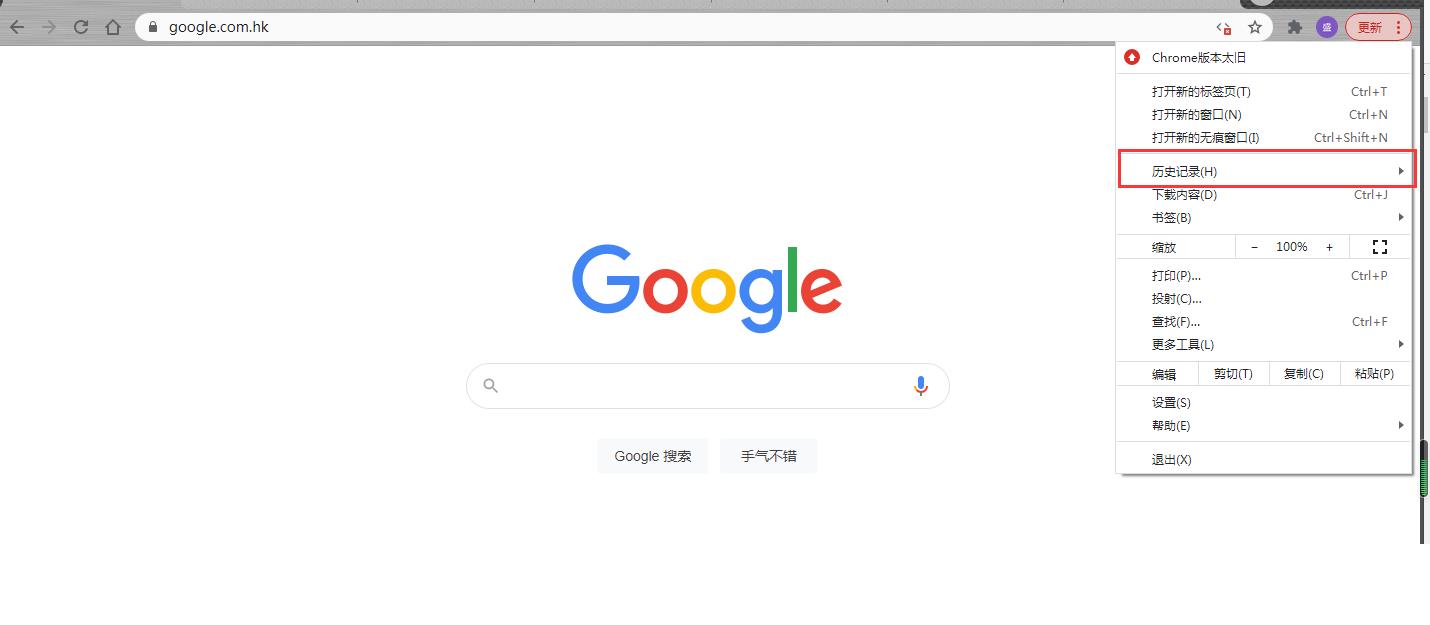Open the purple profile avatar
1430x625 pixels.
pyautogui.click(x=1327, y=27)
